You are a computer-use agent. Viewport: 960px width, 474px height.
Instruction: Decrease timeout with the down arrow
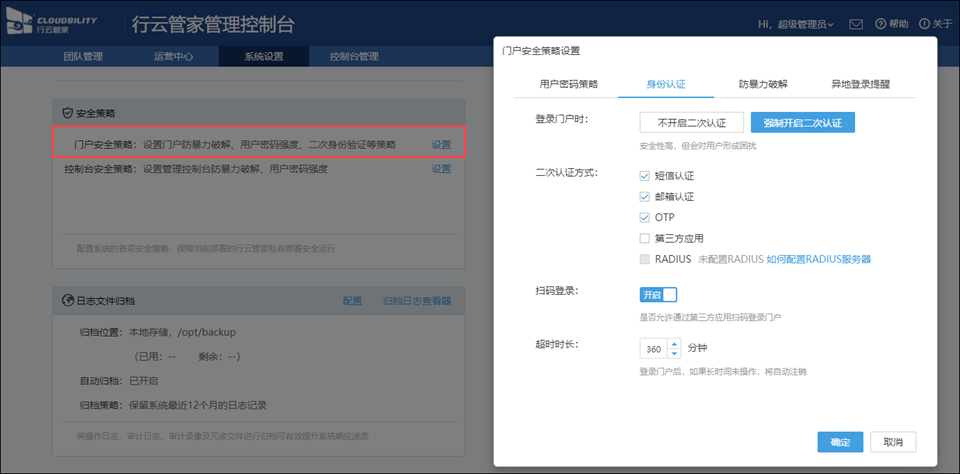[673, 354]
